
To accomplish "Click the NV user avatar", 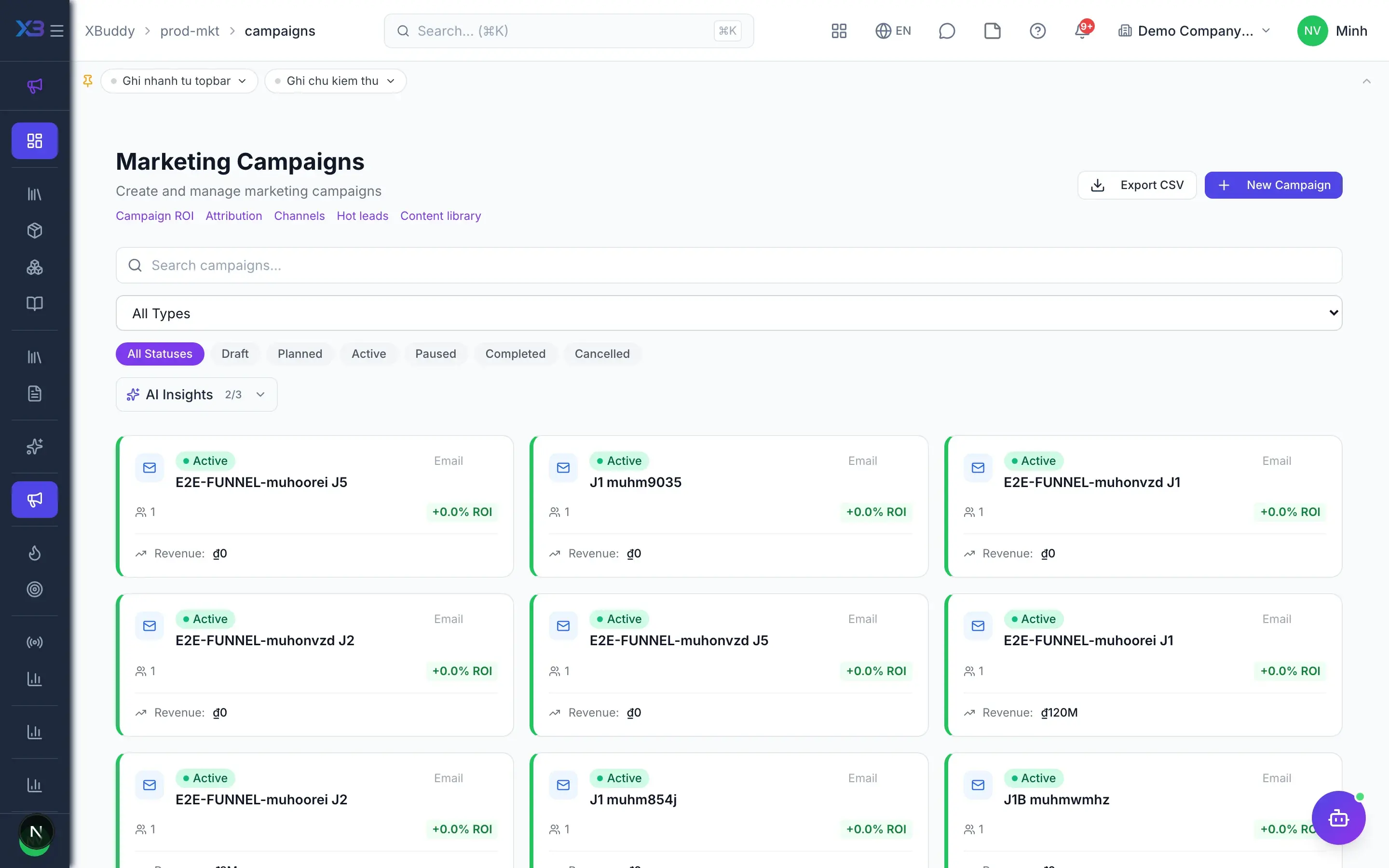I will pos(1312,31).
